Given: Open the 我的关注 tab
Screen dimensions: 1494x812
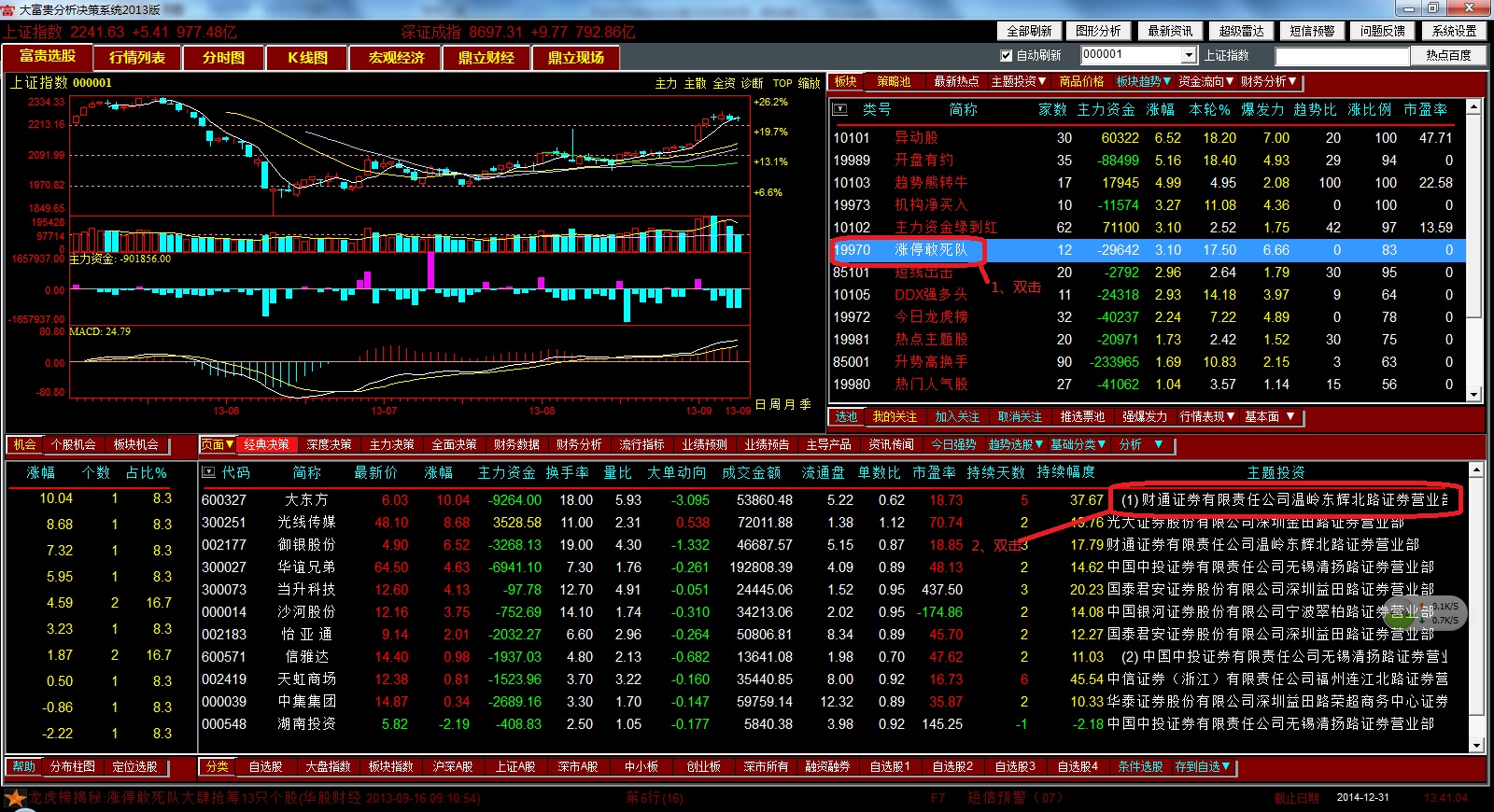Looking at the screenshot, I should point(895,417).
